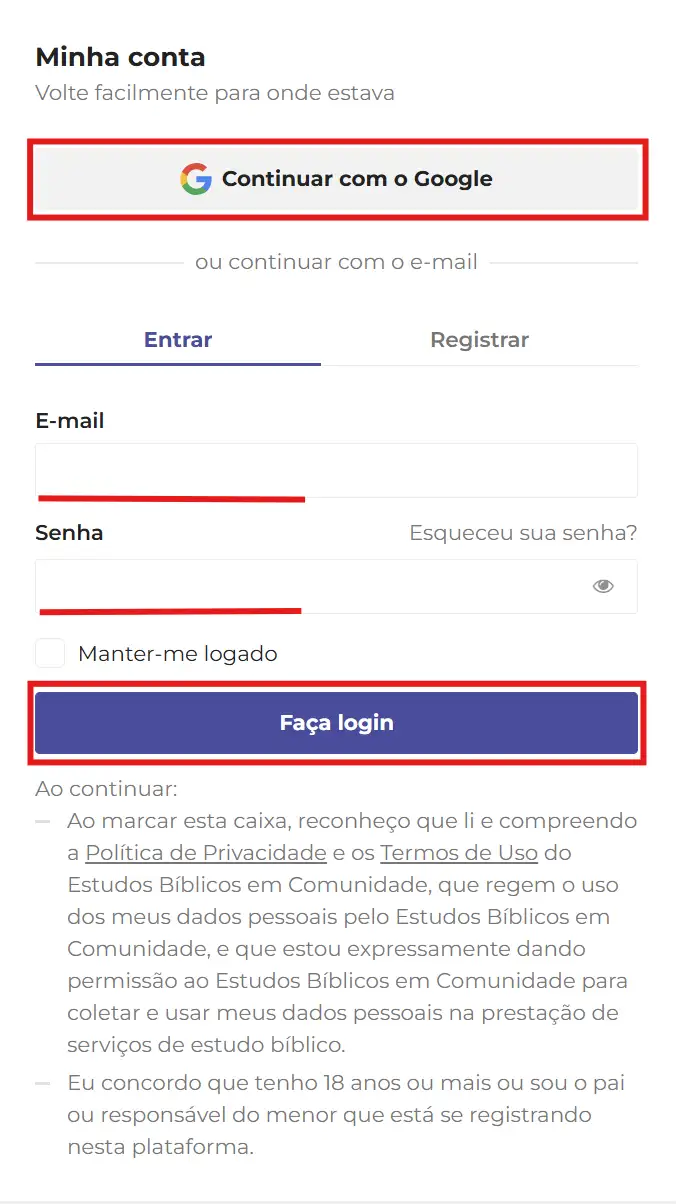Open the Registrar tab
This screenshot has width=676, height=1204.
(x=479, y=340)
